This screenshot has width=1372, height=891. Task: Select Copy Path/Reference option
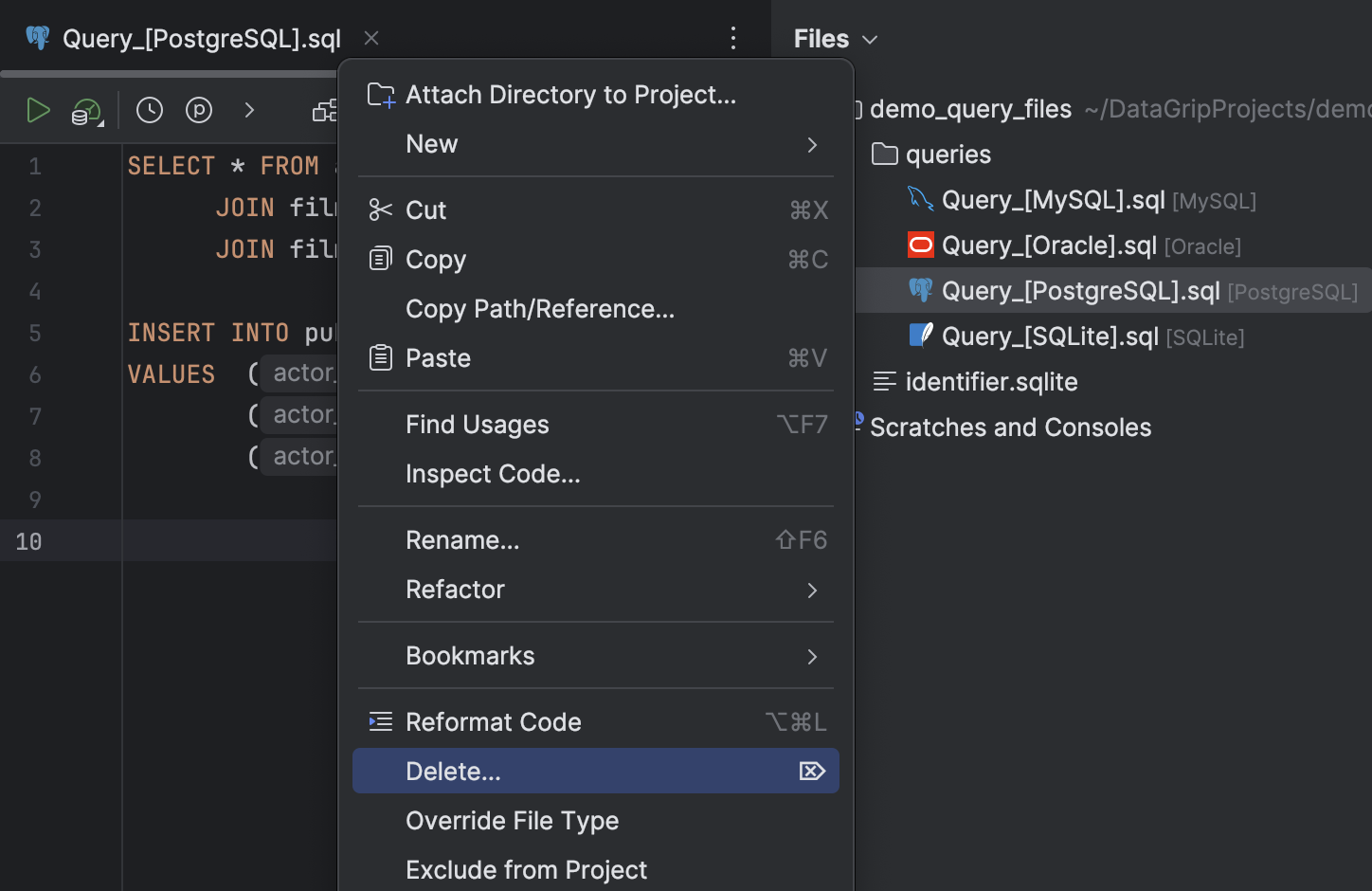[596, 309]
